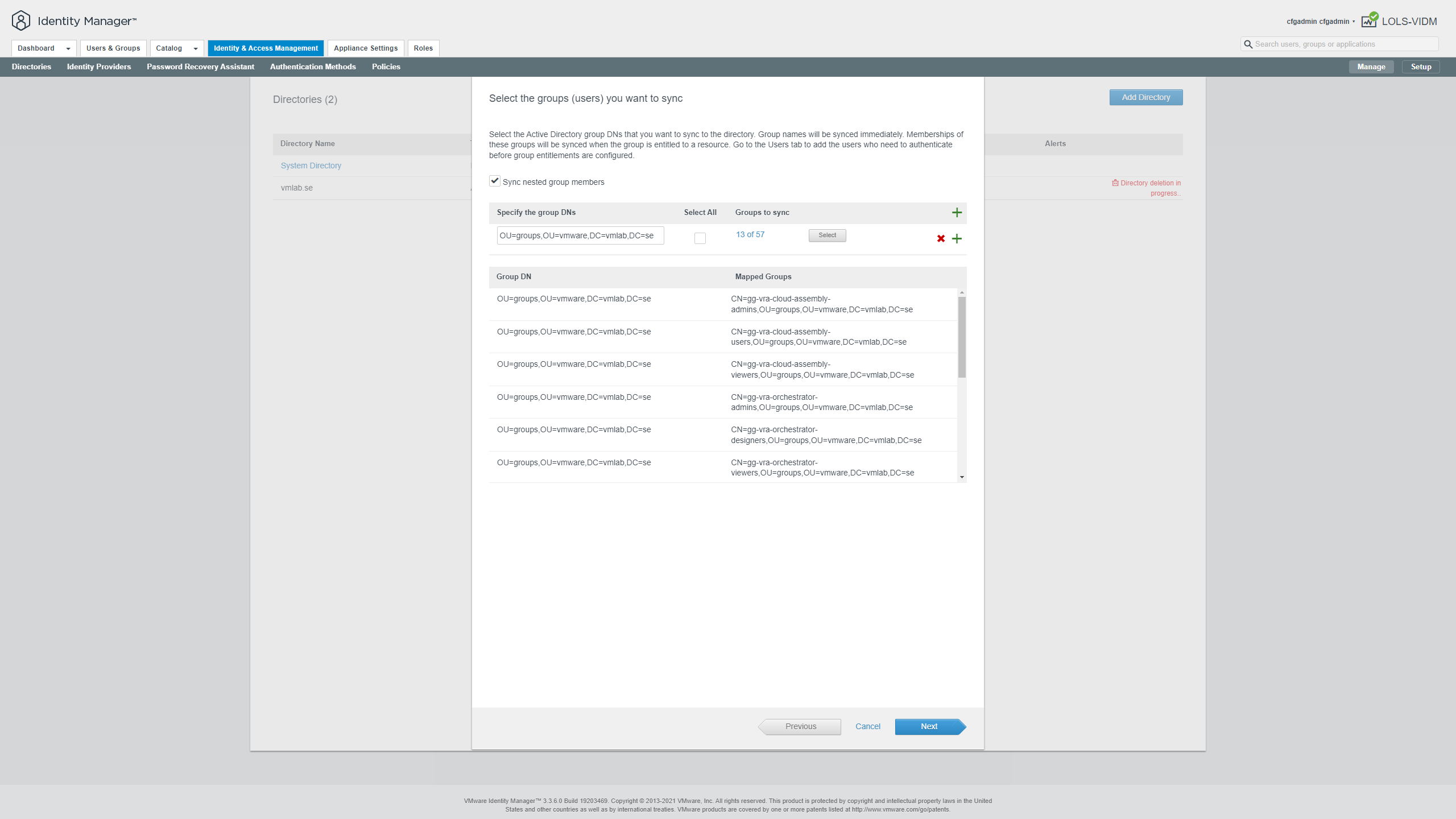
Task: Click the mapped groups list scrollbar thumb
Action: pyautogui.click(x=962, y=337)
